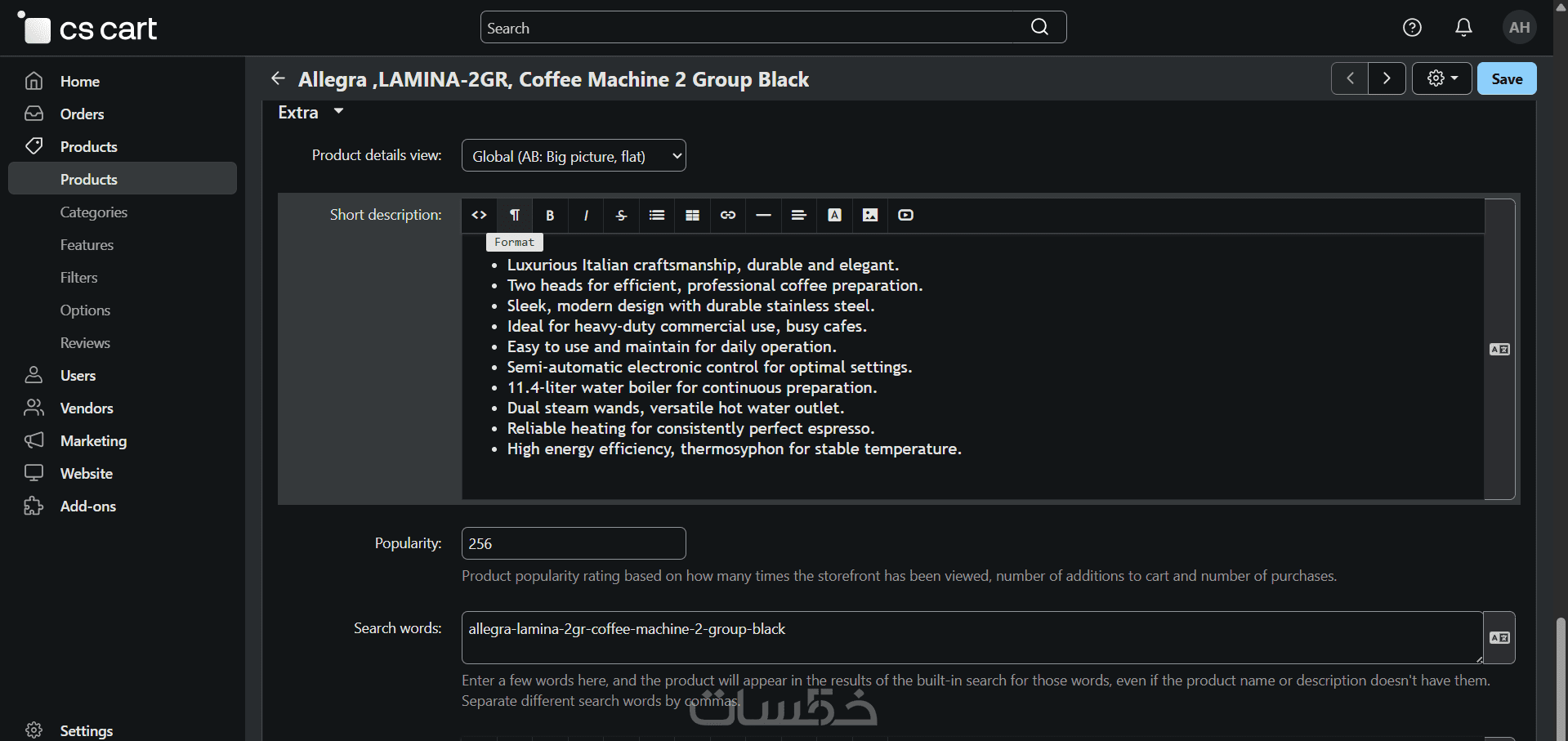Click the page vertical scrollbar thumb
Screen dimensions: 1568x741
pos(1561,678)
